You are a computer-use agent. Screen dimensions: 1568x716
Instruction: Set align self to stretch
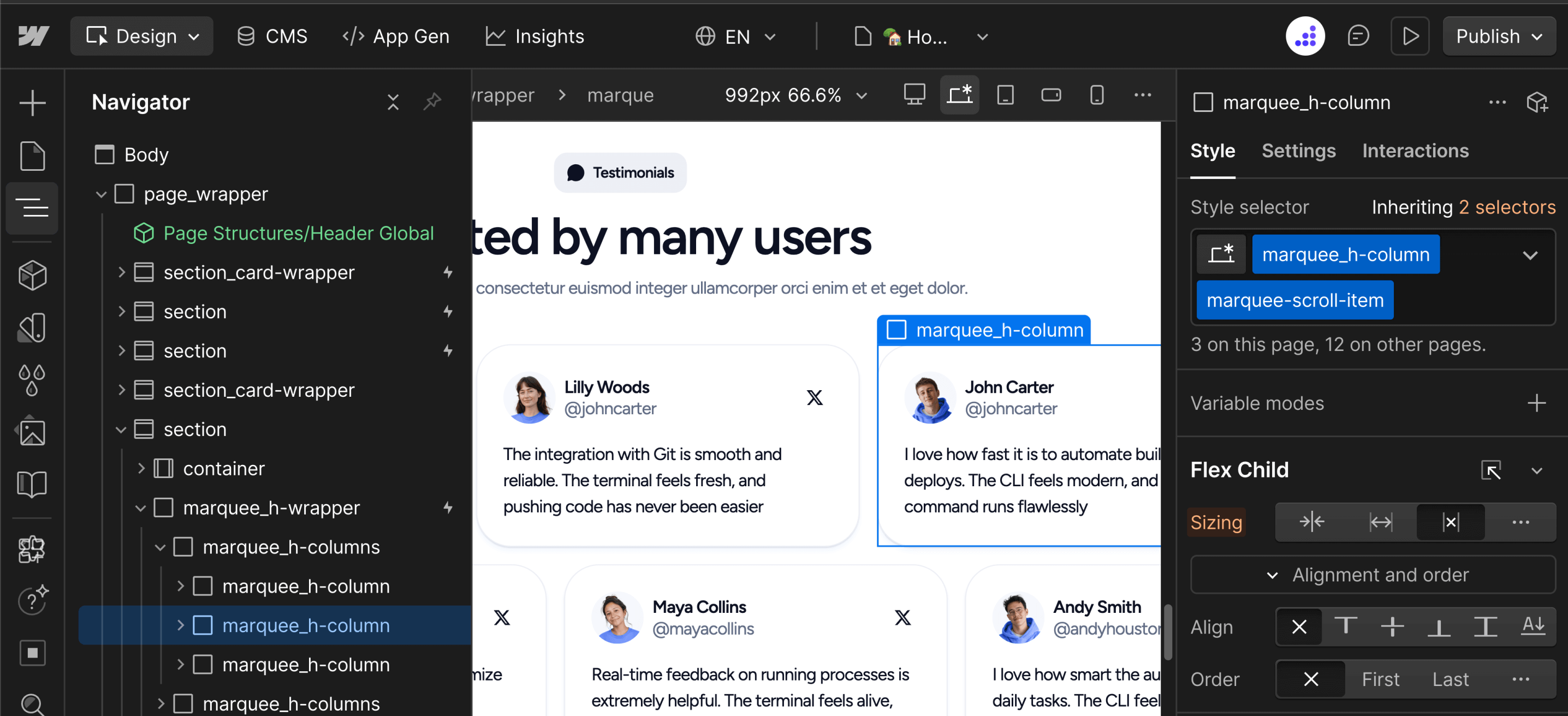coord(1485,627)
